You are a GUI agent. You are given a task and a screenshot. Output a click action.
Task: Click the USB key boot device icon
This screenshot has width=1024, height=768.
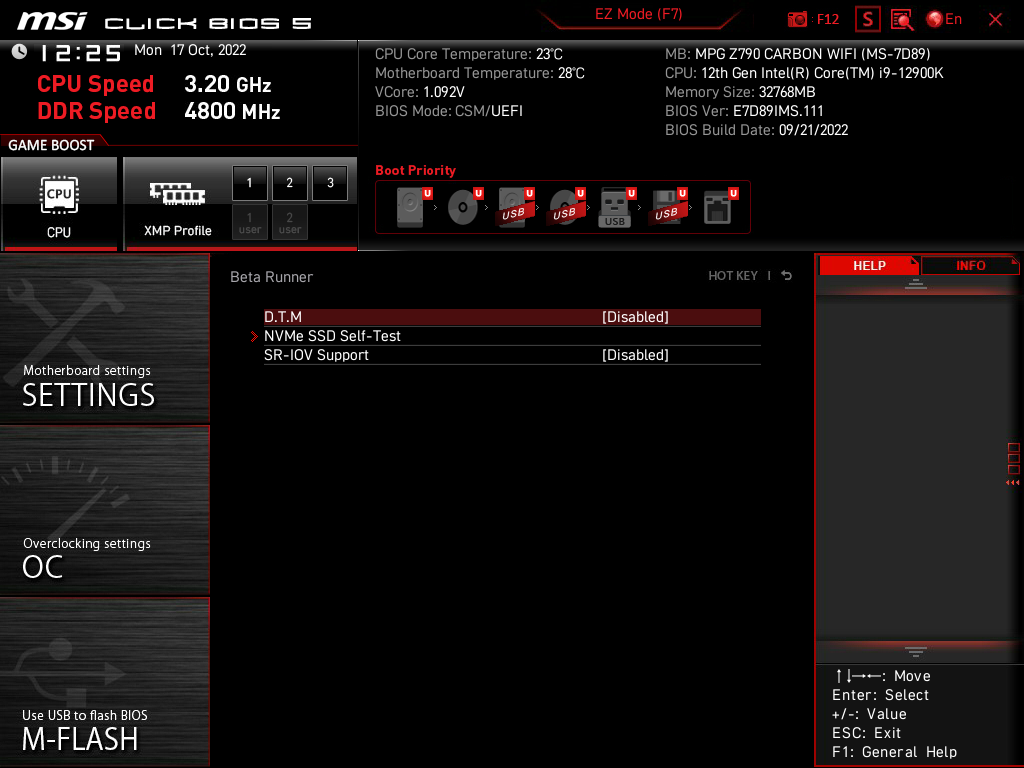point(615,208)
